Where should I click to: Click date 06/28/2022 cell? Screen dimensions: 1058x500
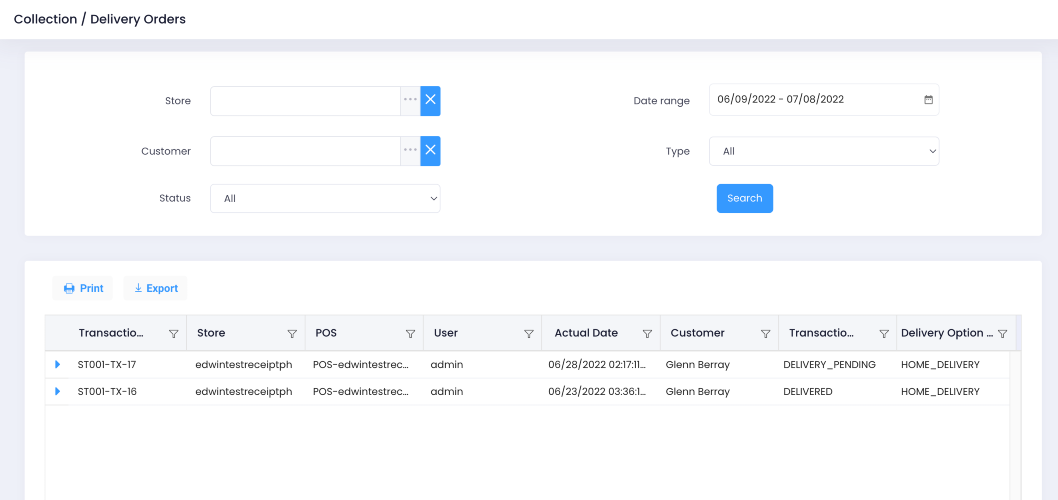tap(598, 364)
